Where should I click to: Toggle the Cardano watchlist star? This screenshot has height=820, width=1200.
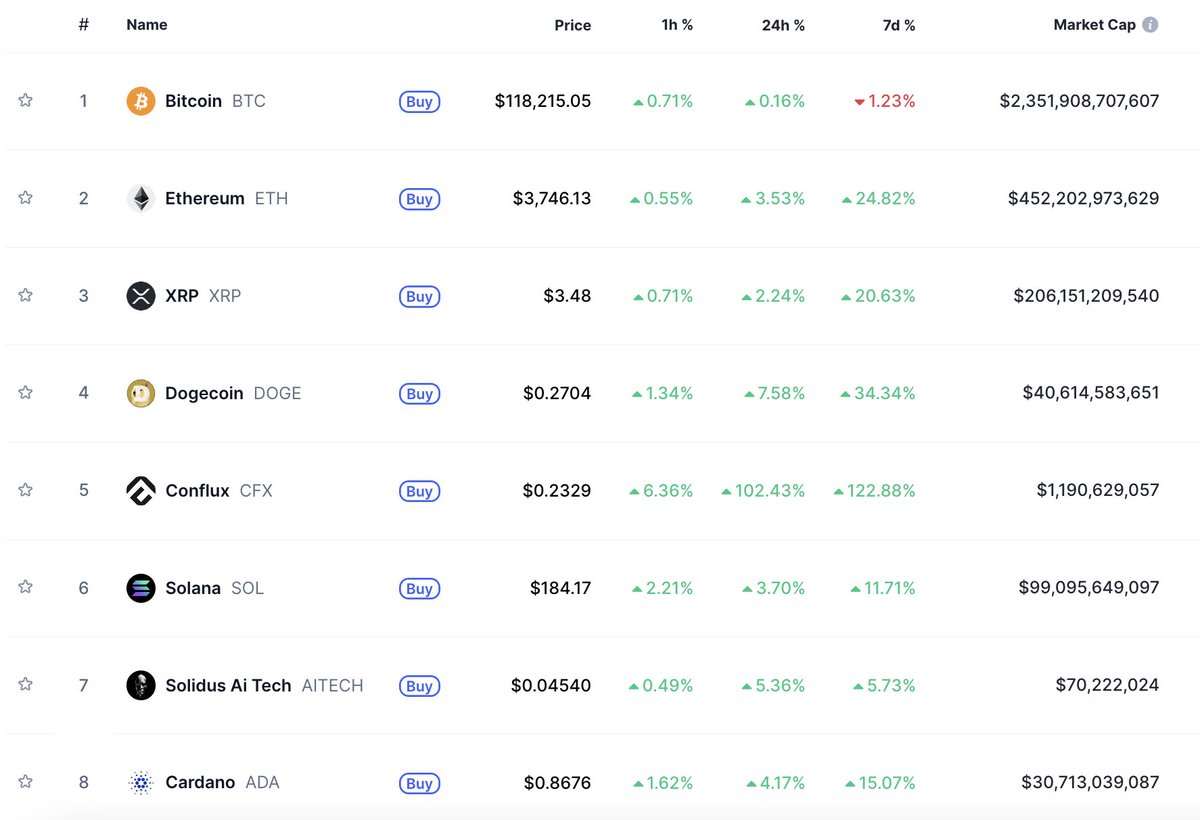[26, 782]
